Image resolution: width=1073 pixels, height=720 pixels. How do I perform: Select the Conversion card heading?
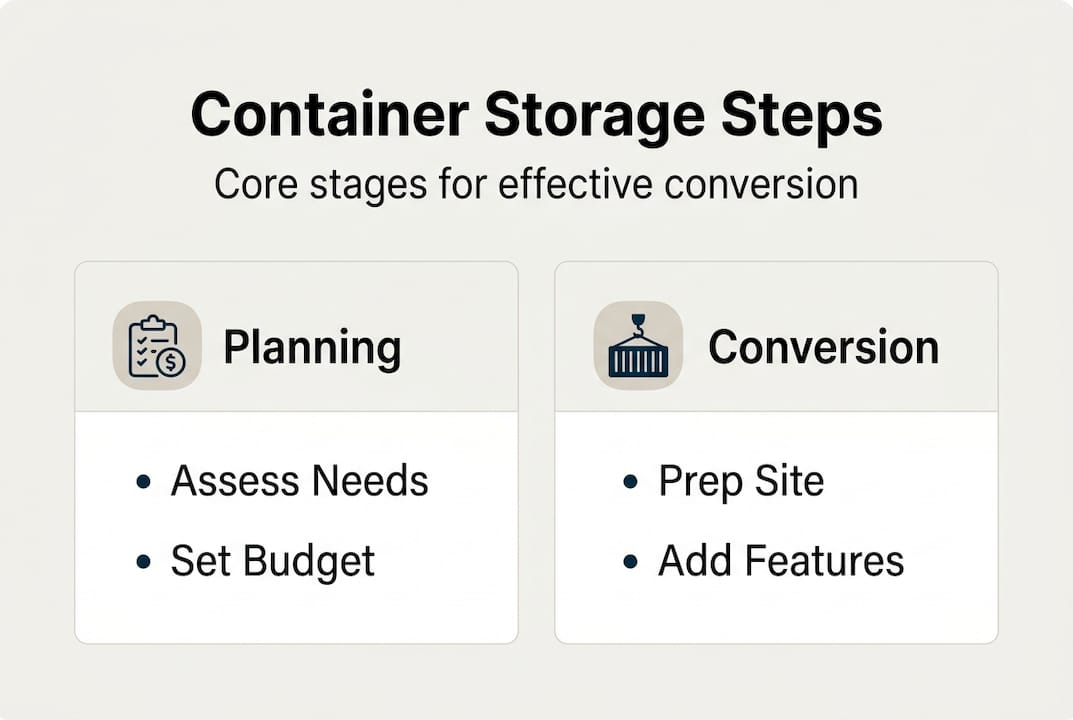click(x=823, y=348)
